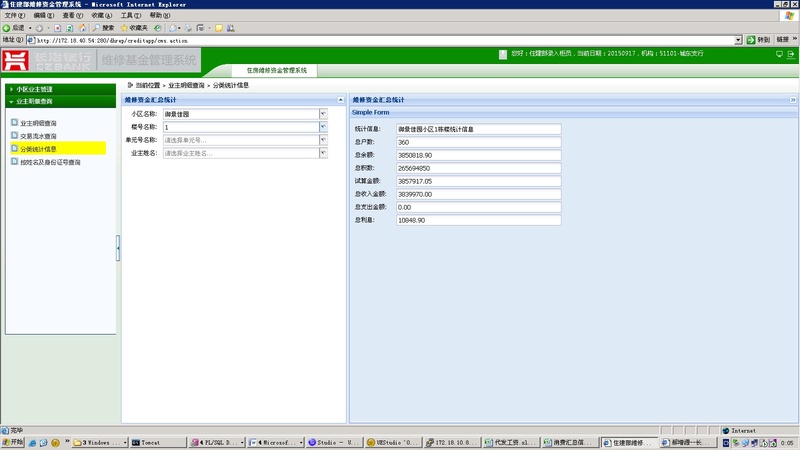Click the sidebar splitter collapse handle
The width and height of the screenshot is (800, 450).
point(118,248)
